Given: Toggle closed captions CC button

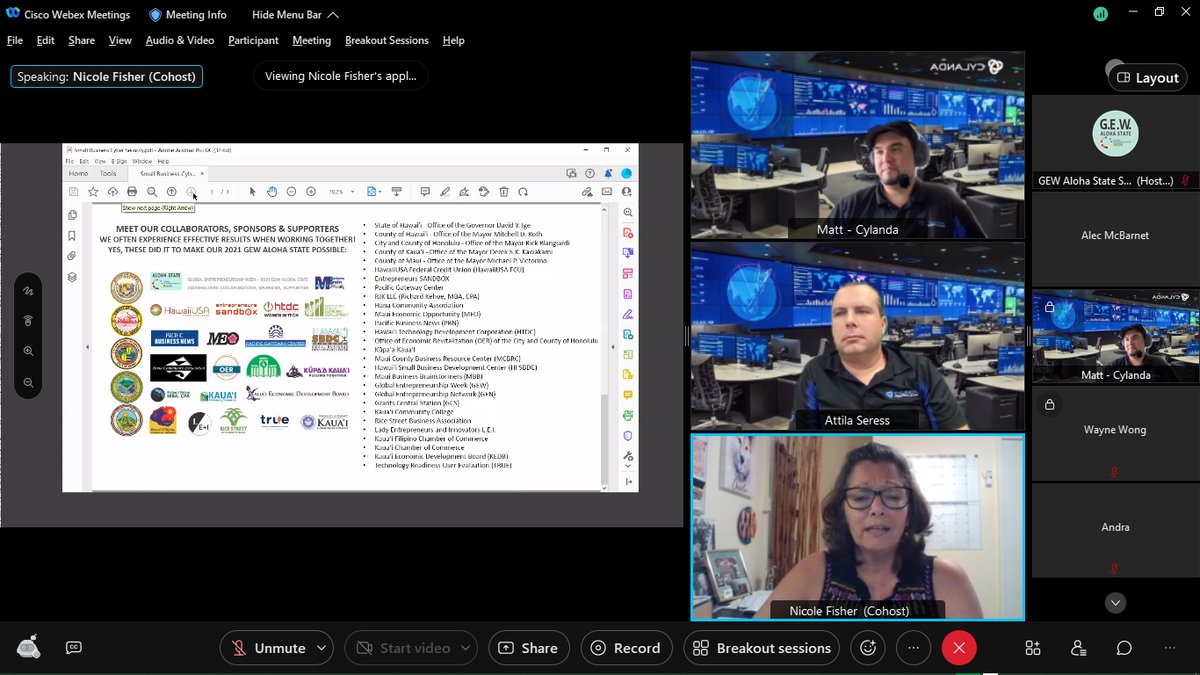Looking at the screenshot, I should click(73, 648).
